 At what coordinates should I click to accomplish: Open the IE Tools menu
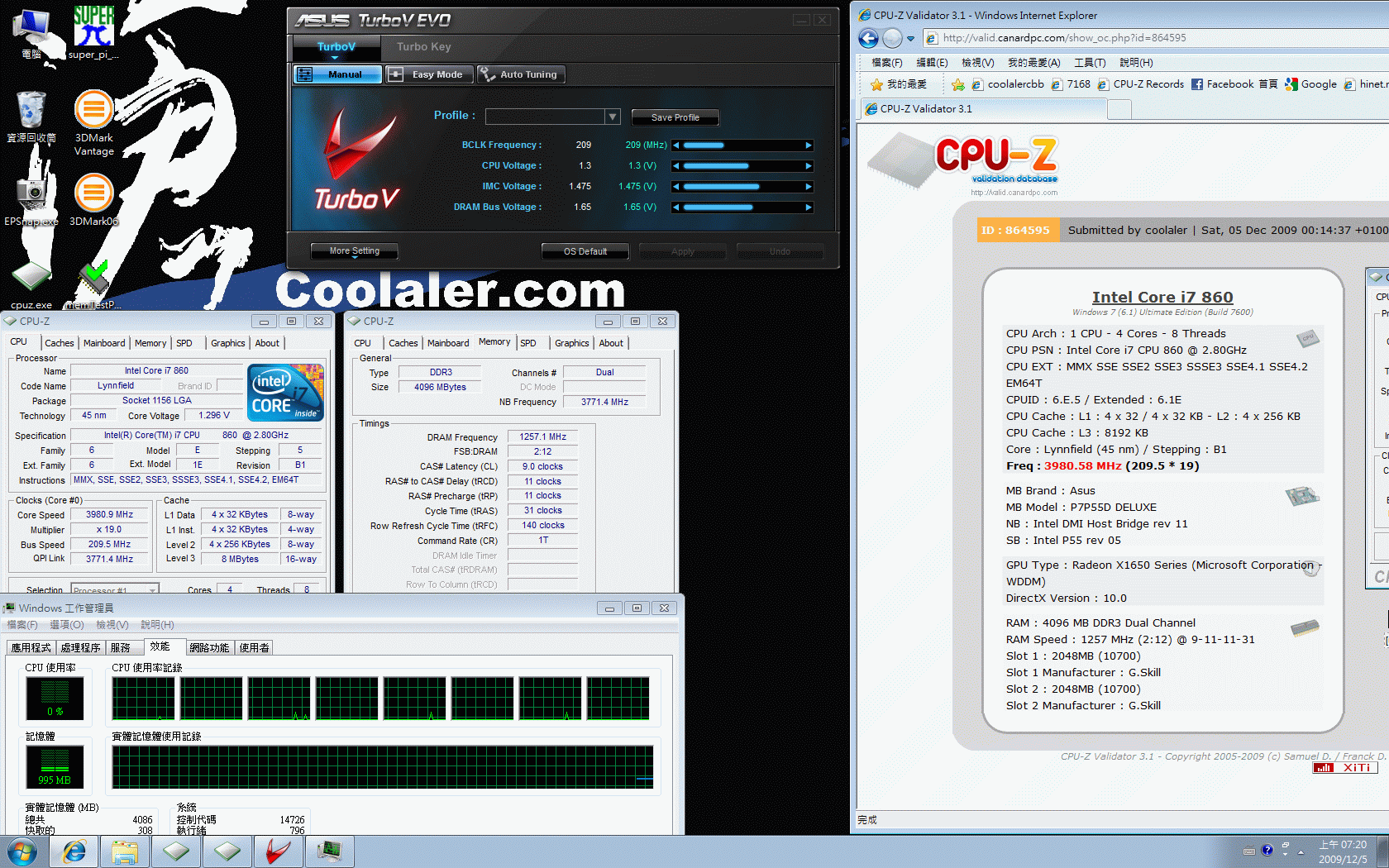[1090, 63]
